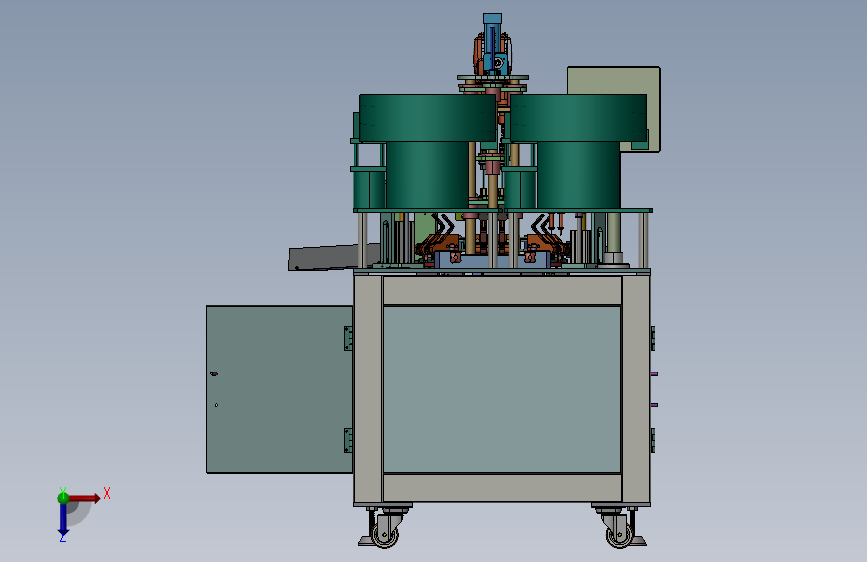Select the open cabinet door on left

pos(279,389)
